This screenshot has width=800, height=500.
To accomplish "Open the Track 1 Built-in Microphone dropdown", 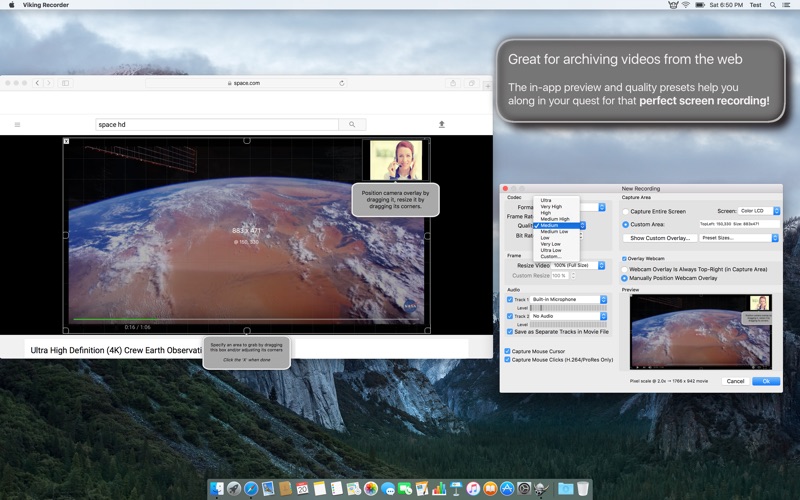I will click(568, 299).
